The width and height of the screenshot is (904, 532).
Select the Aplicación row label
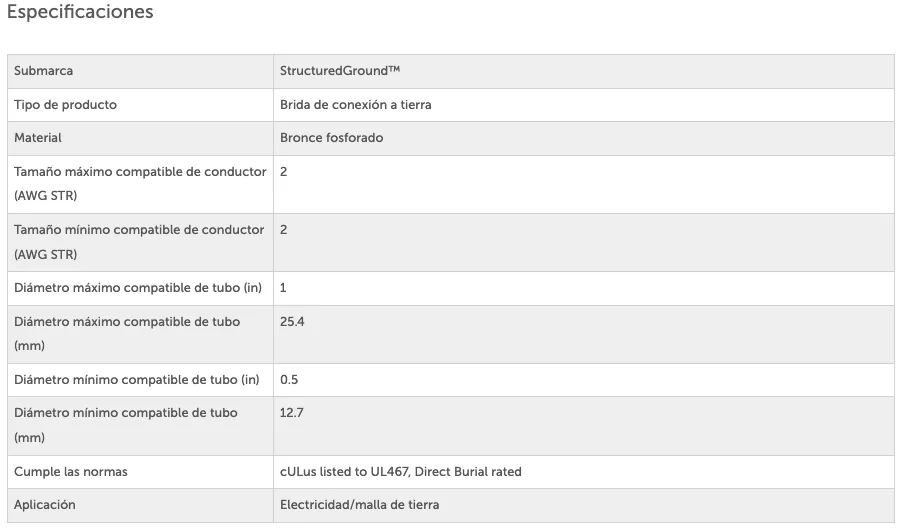point(44,505)
